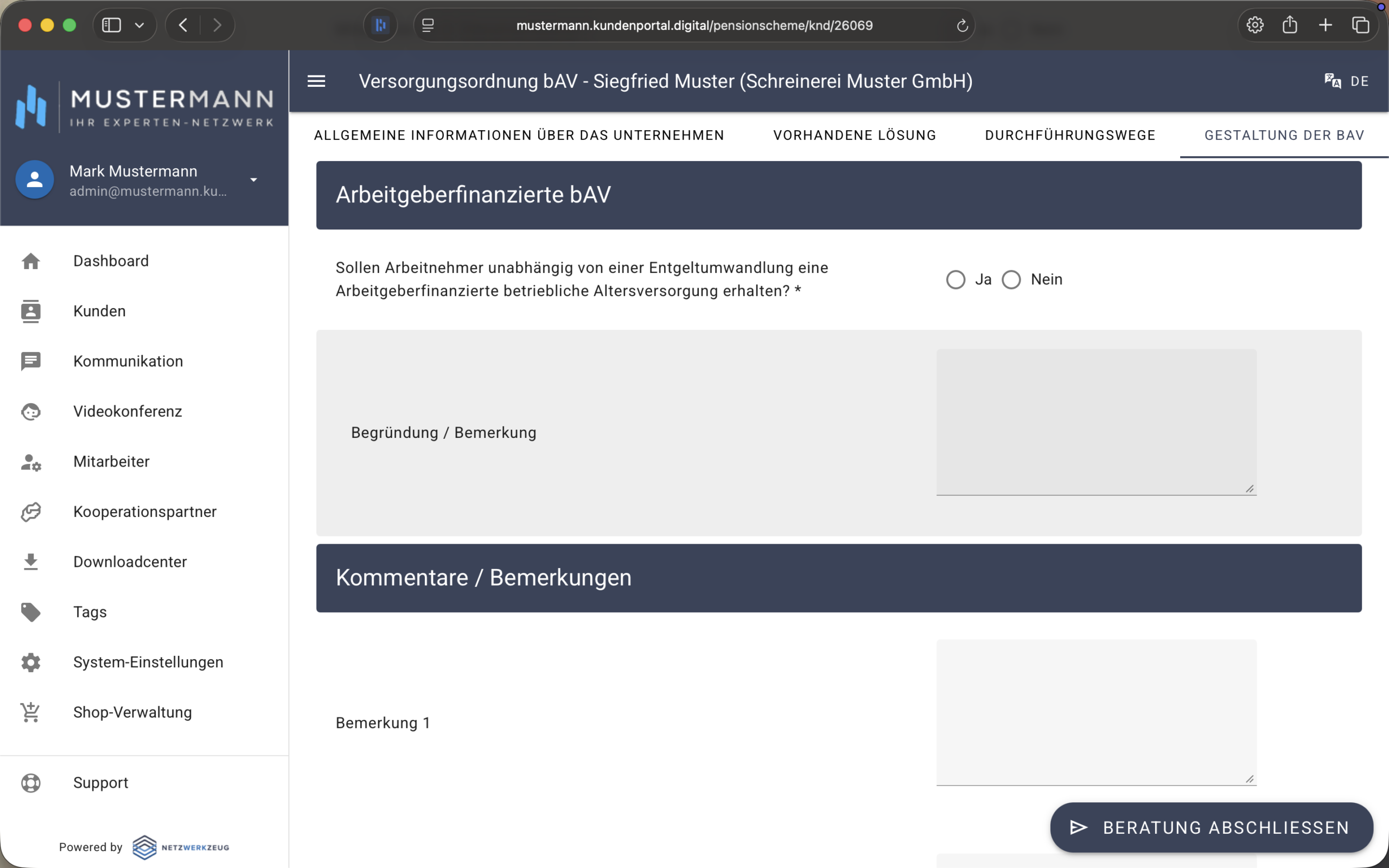Open Shop-Verwaltung via cart icon

pyautogui.click(x=30, y=712)
